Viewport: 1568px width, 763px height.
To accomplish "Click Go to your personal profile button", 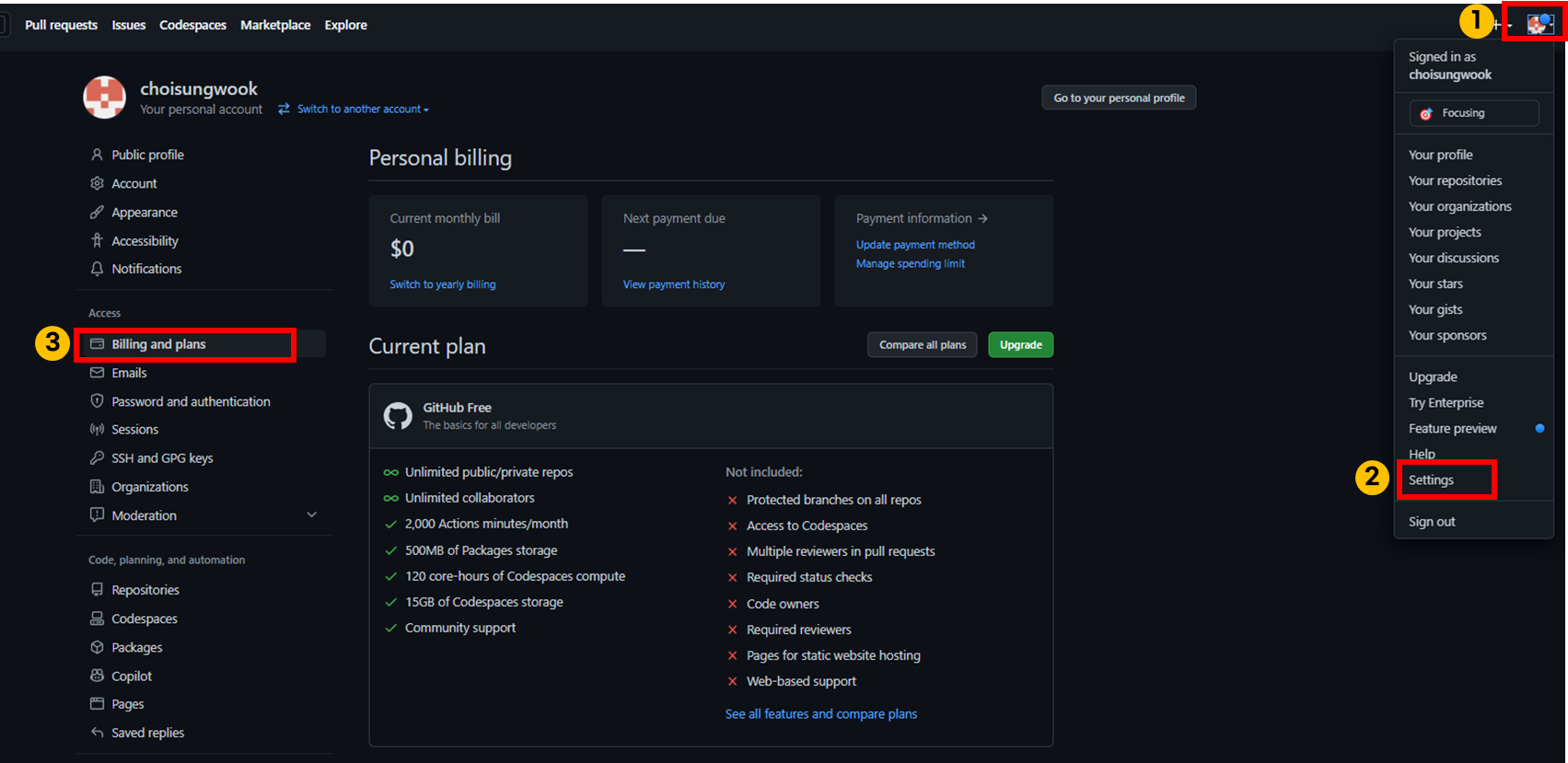I will (1119, 98).
